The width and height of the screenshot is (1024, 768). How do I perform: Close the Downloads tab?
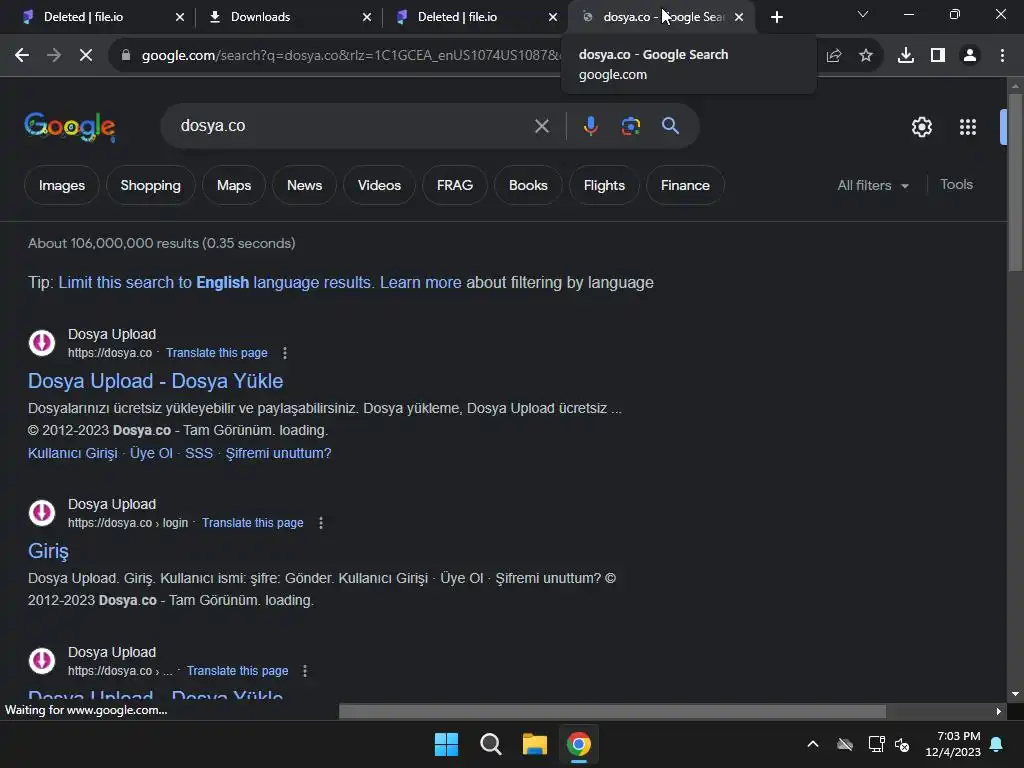tap(367, 17)
